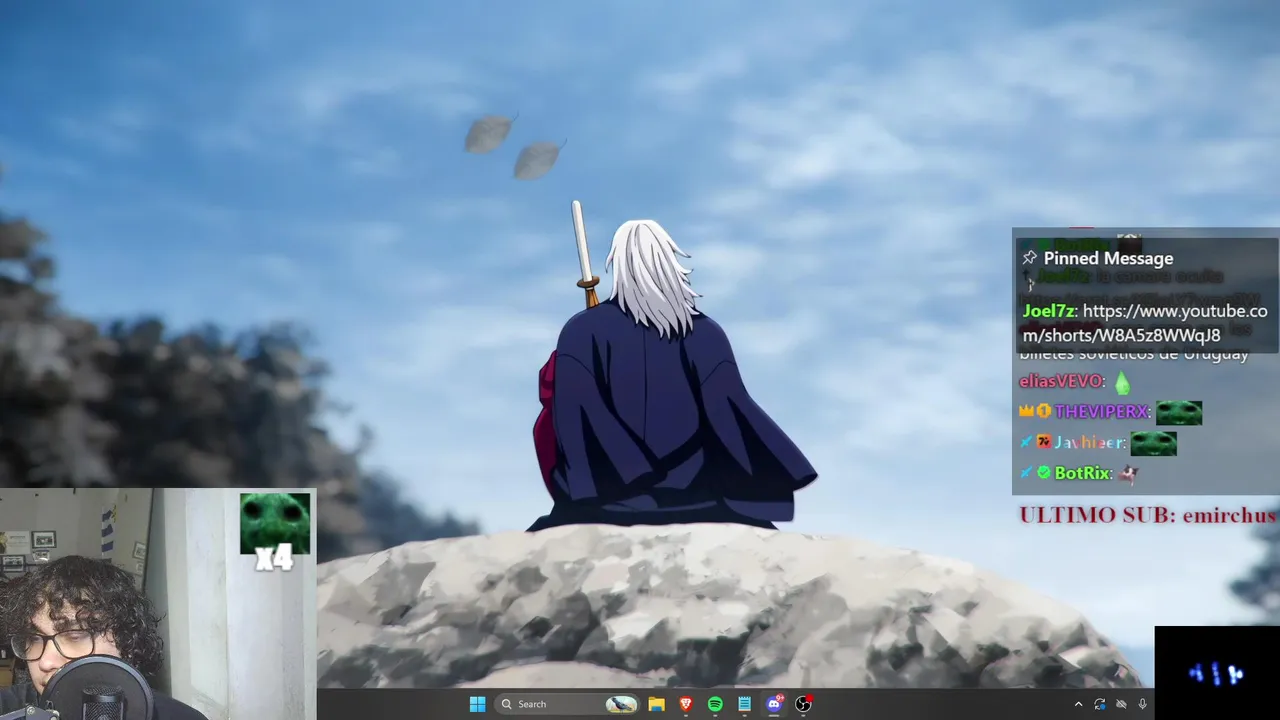Viewport: 1280px width, 720px height.
Task: Click the streamer webcam overlay
Action: [x=158, y=604]
